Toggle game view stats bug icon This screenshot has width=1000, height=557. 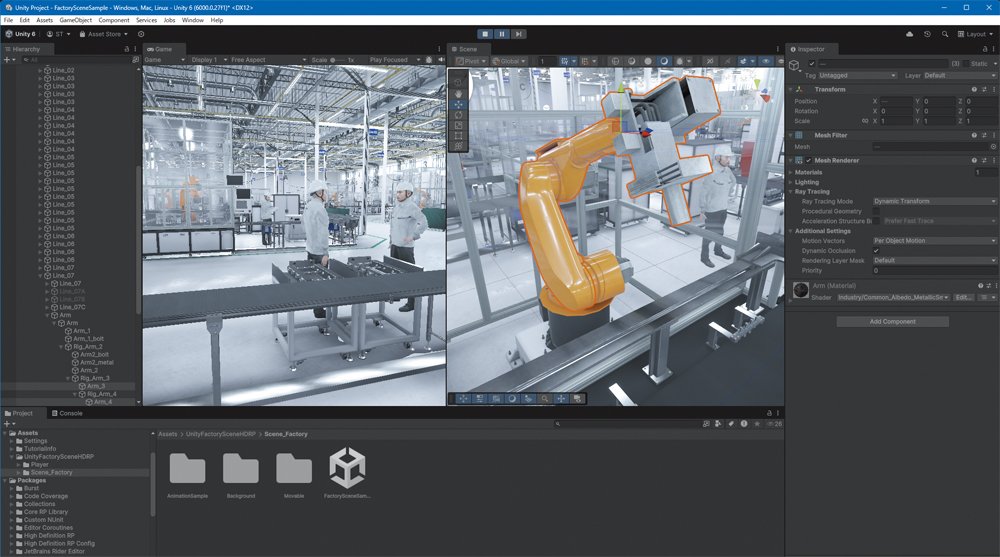tap(429, 60)
